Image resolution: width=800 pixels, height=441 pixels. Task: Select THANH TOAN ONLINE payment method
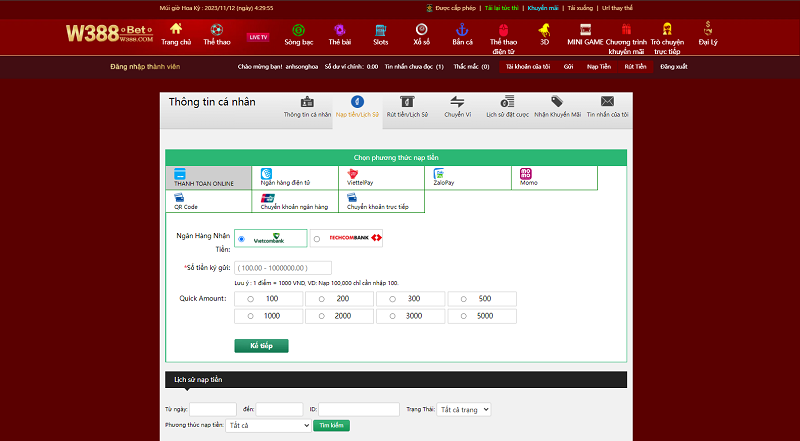point(209,178)
